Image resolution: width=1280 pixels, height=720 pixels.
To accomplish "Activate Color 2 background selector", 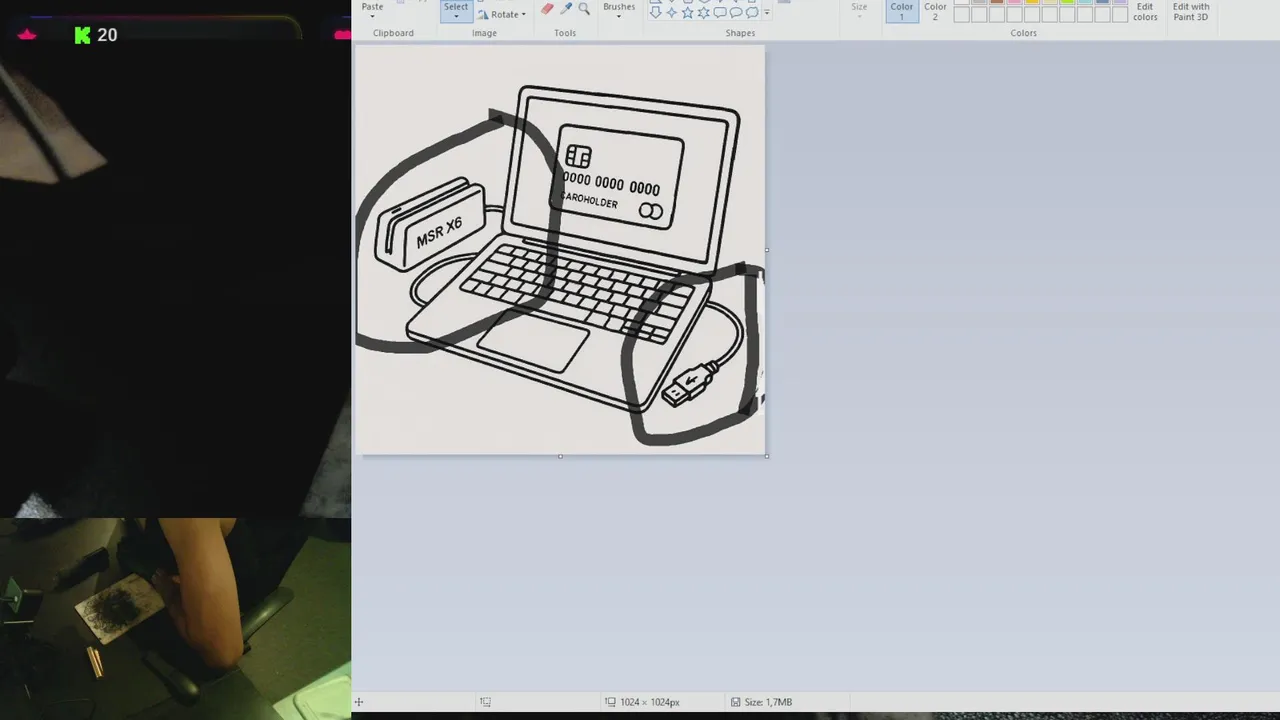I will click(935, 11).
